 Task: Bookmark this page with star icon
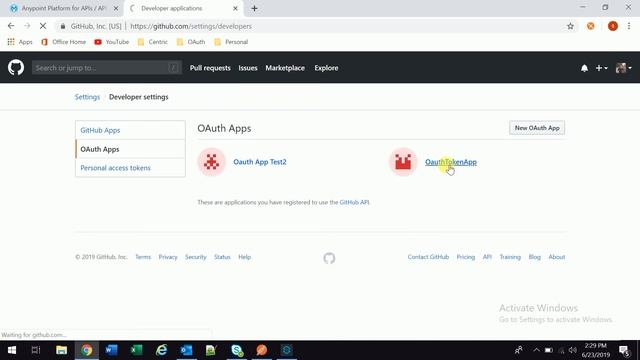pos(570,26)
